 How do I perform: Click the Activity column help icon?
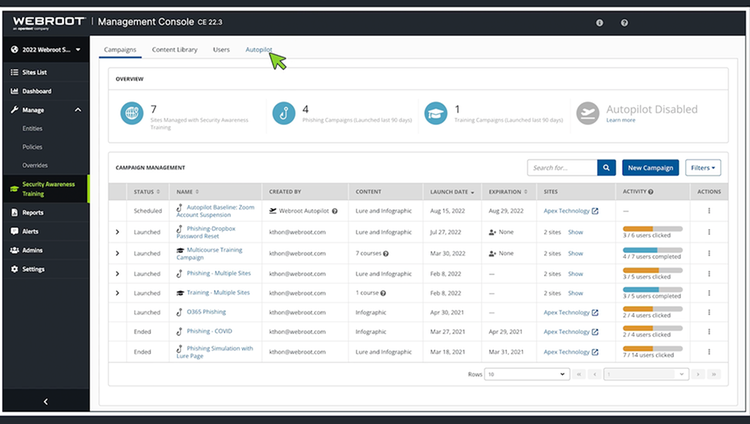tap(651, 191)
